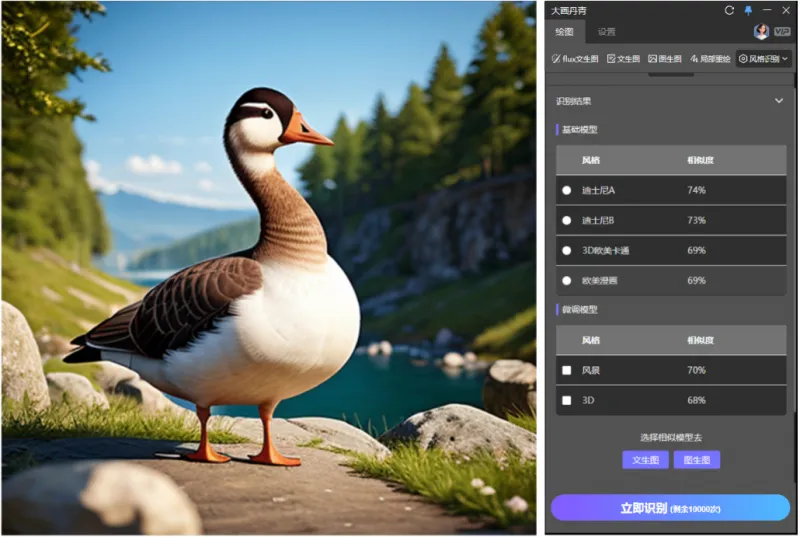Select the 3D欧美卡通 style radio button

566,250
